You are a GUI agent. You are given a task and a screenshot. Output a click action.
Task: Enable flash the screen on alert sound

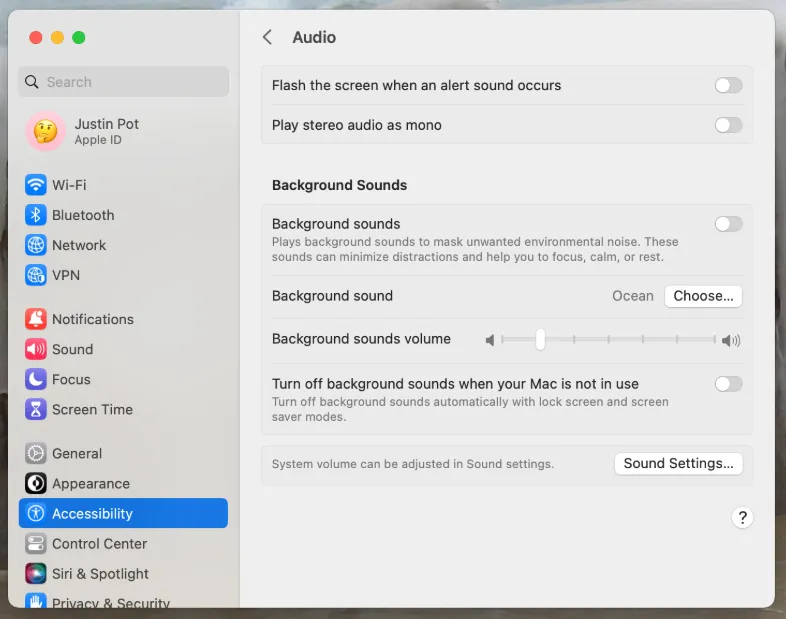(x=728, y=85)
